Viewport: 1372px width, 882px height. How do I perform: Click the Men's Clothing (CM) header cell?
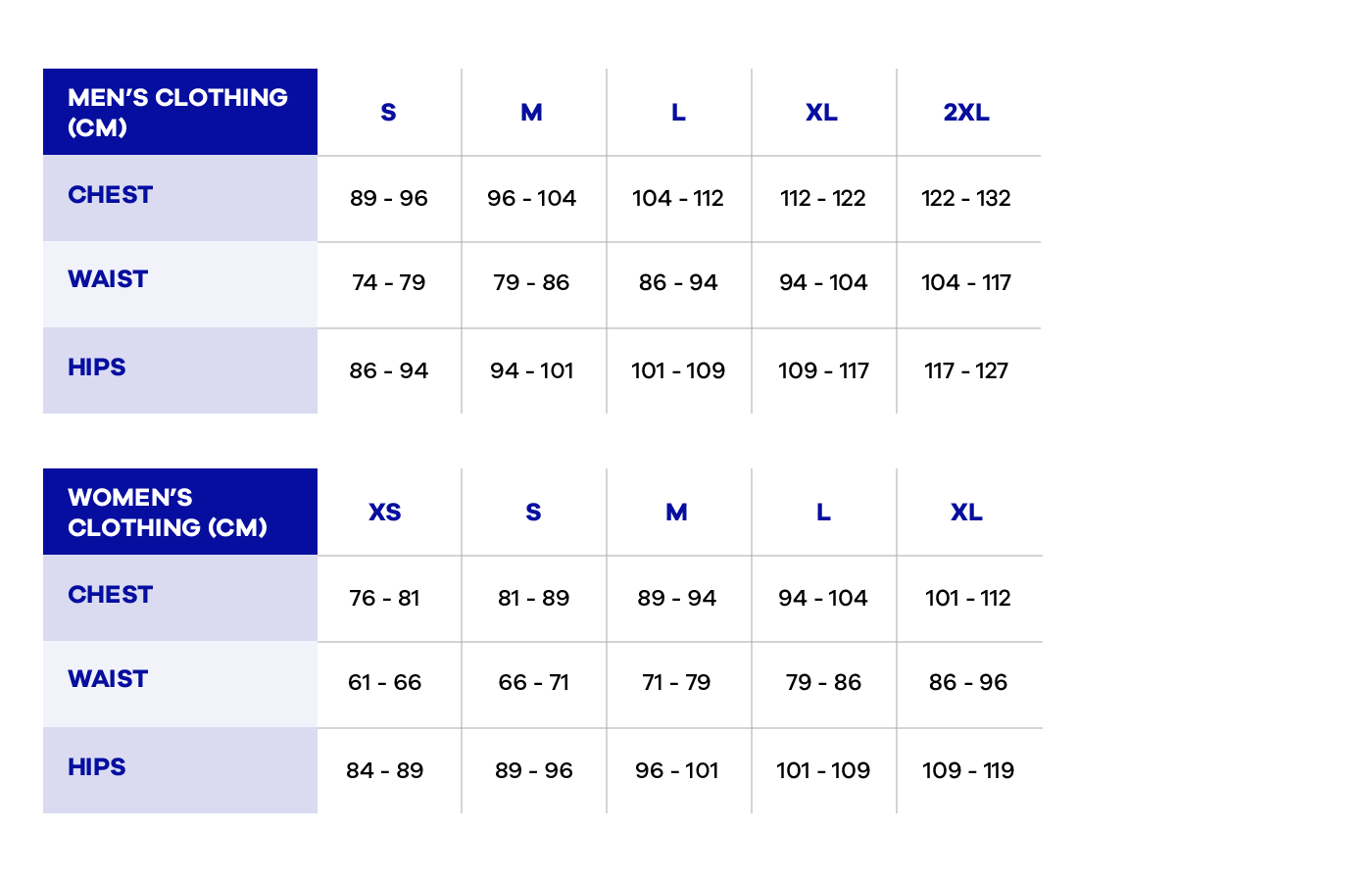(x=178, y=112)
